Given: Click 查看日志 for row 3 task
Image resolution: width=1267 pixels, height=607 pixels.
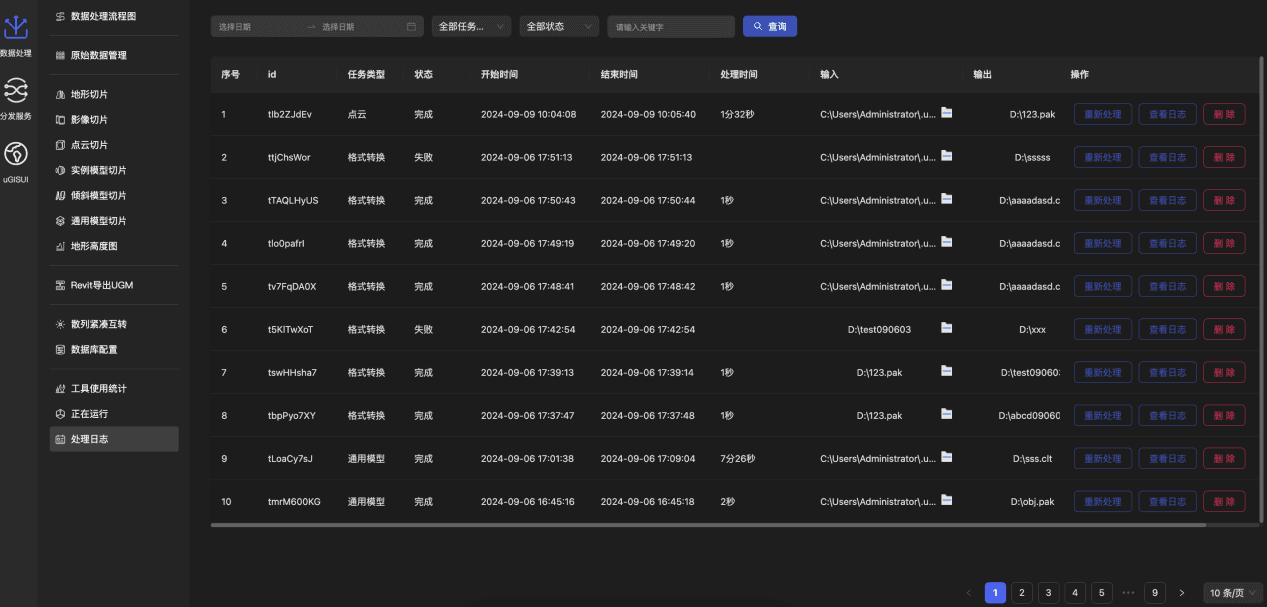Looking at the screenshot, I should (1167, 201).
